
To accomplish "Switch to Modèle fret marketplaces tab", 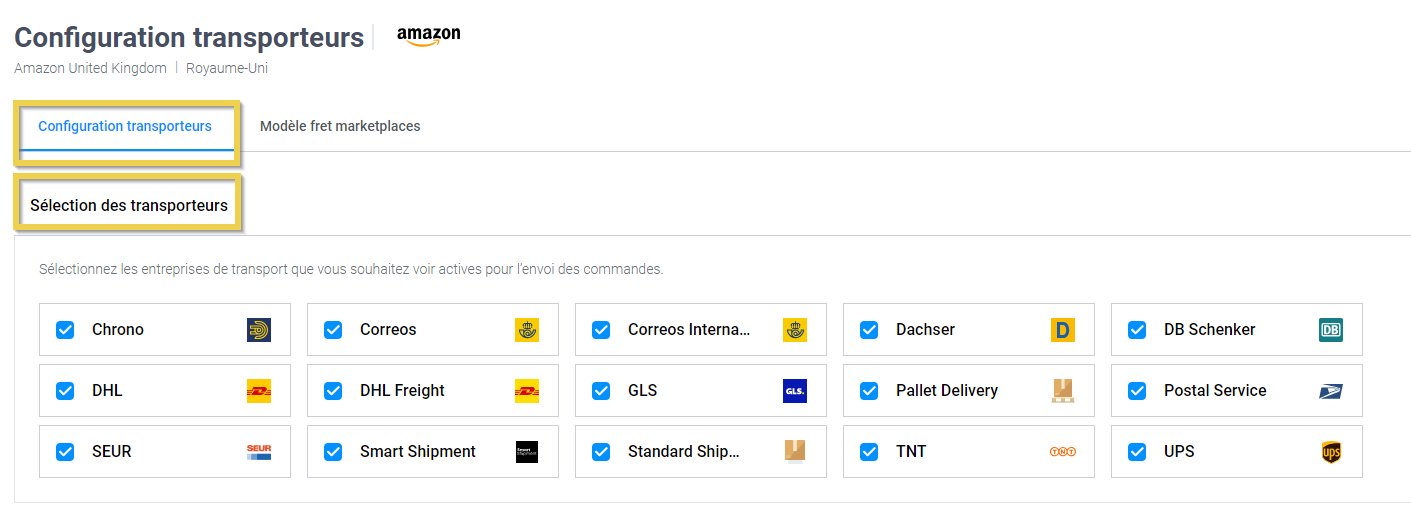I will [x=340, y=127].
